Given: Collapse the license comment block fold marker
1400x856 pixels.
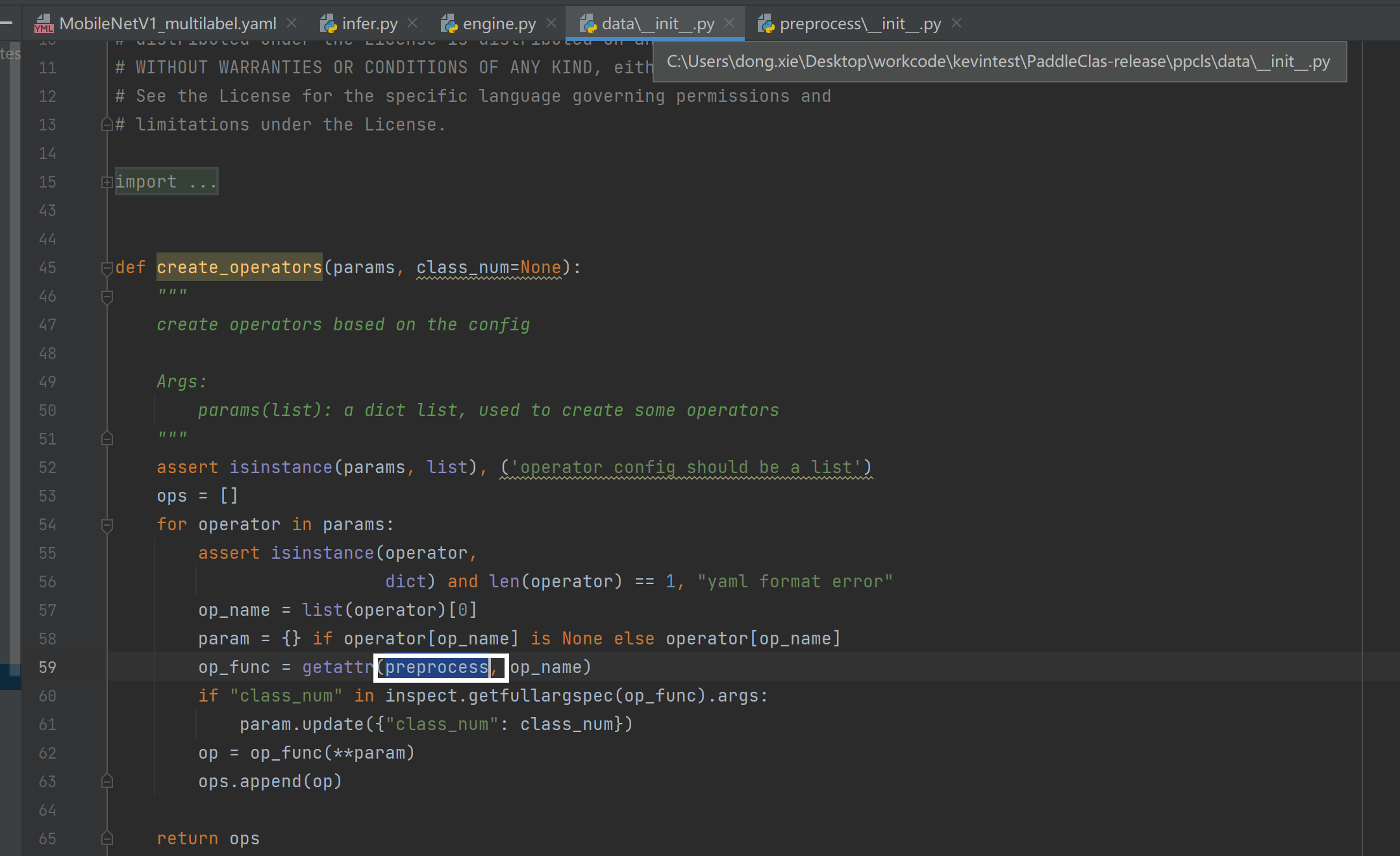Looking at the screenshot, I should coord(107,125).
